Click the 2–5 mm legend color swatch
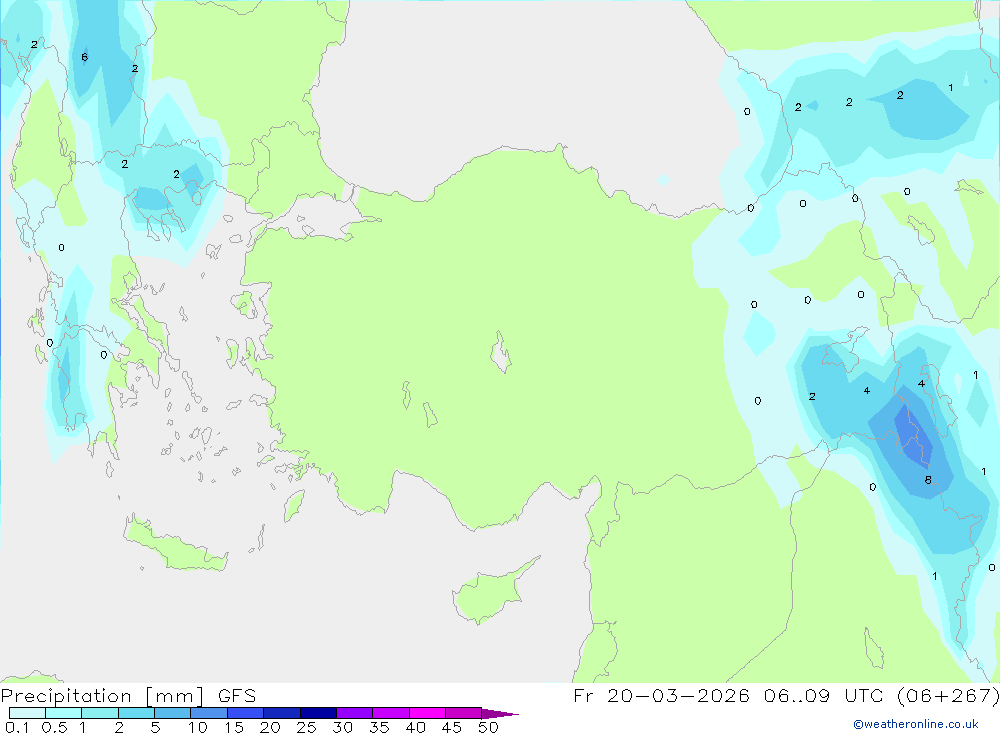Screen dimensions: 1000x733 pos(136,713)
